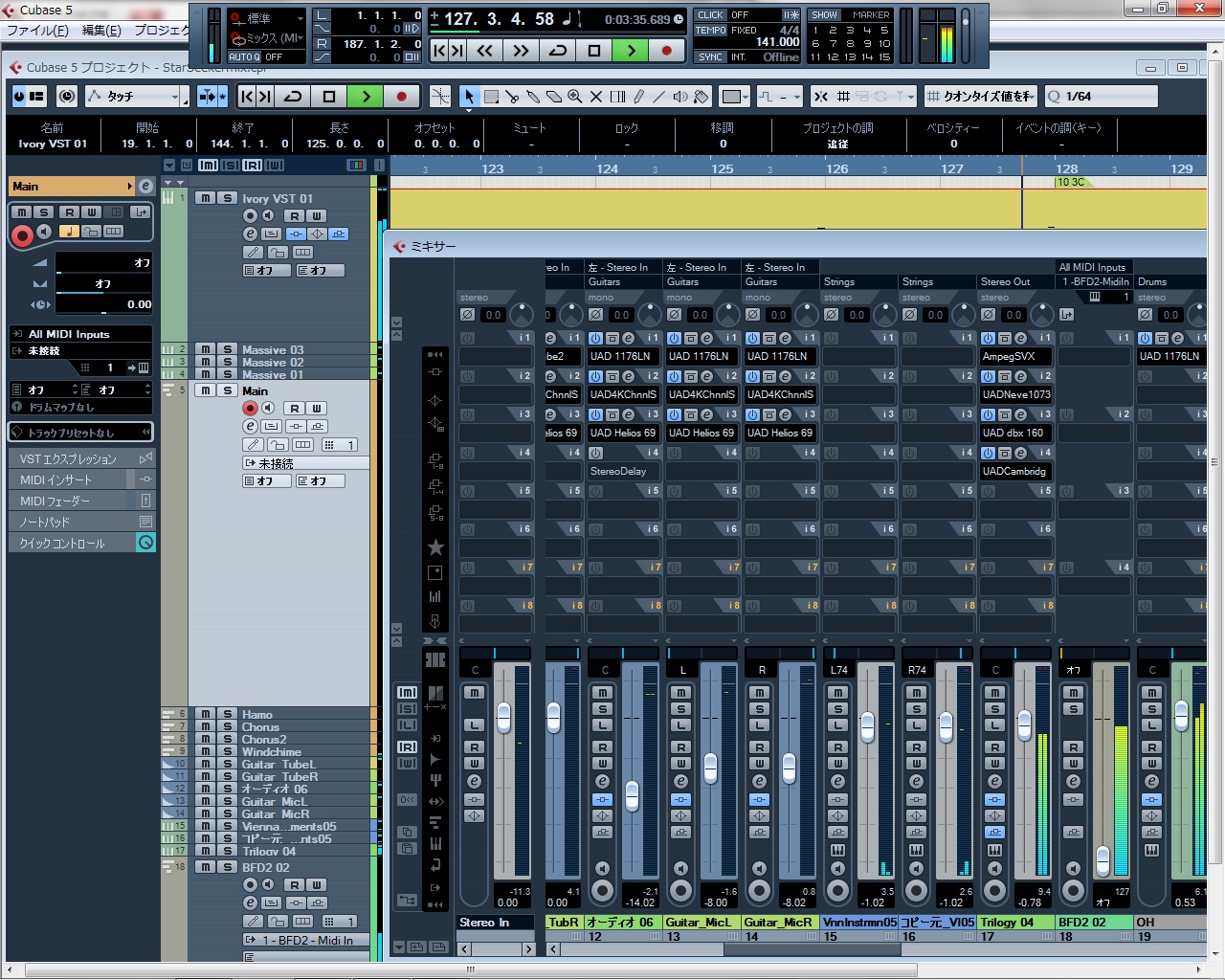
Task: Solo the Windchime track
Action: pyautogui.click(x=228, y=751)
